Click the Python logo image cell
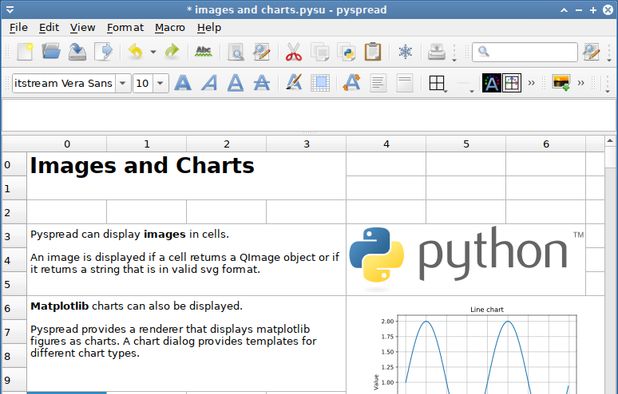 tap(466, 260)
